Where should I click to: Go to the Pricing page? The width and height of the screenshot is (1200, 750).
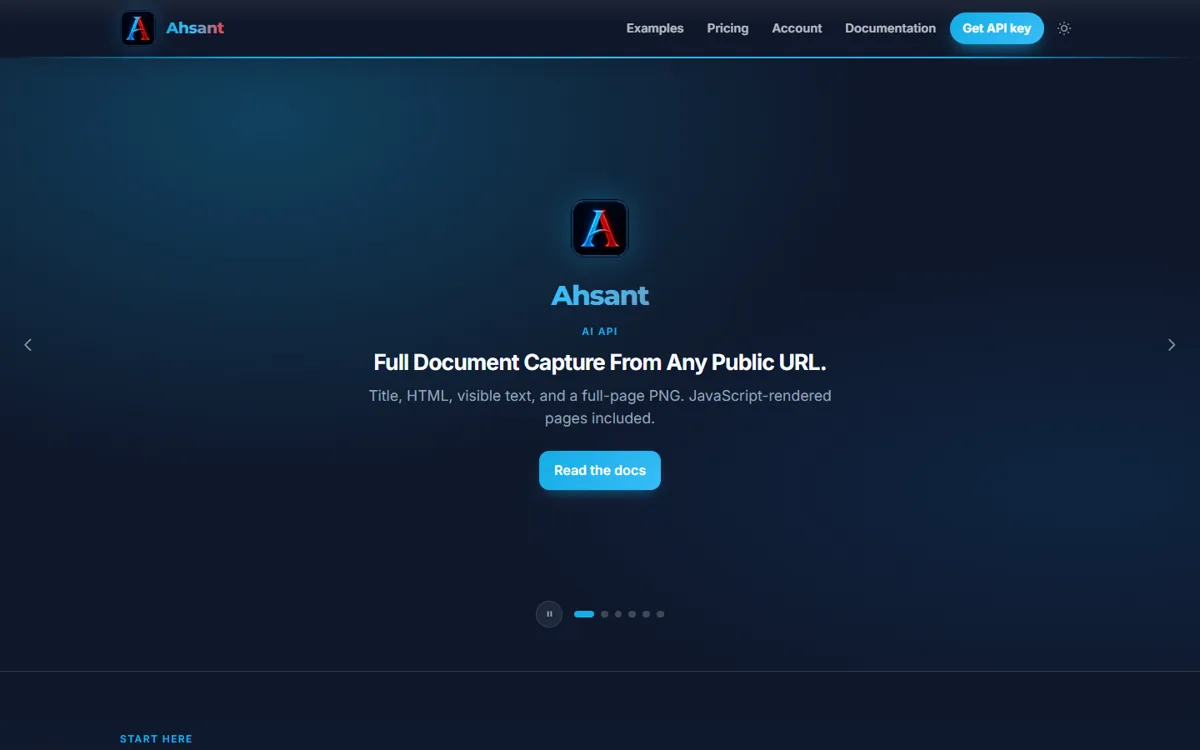pos(728,28)
